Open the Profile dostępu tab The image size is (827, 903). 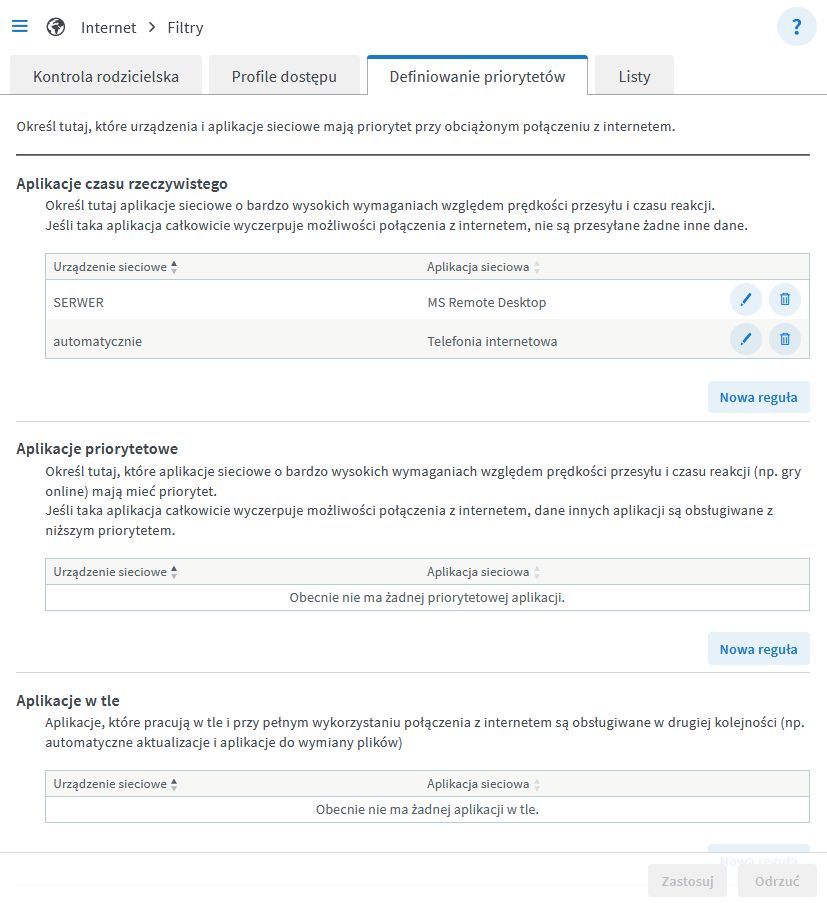(284, 76)
